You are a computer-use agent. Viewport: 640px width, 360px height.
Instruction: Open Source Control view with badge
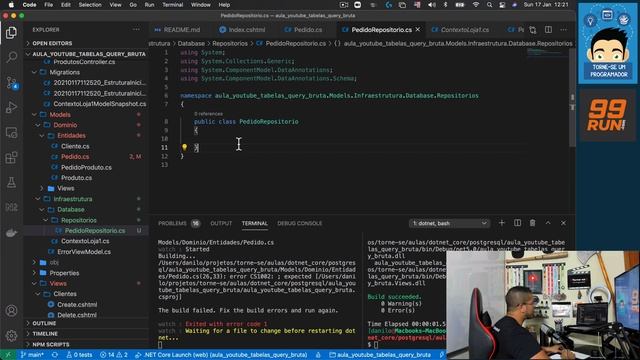11,83
